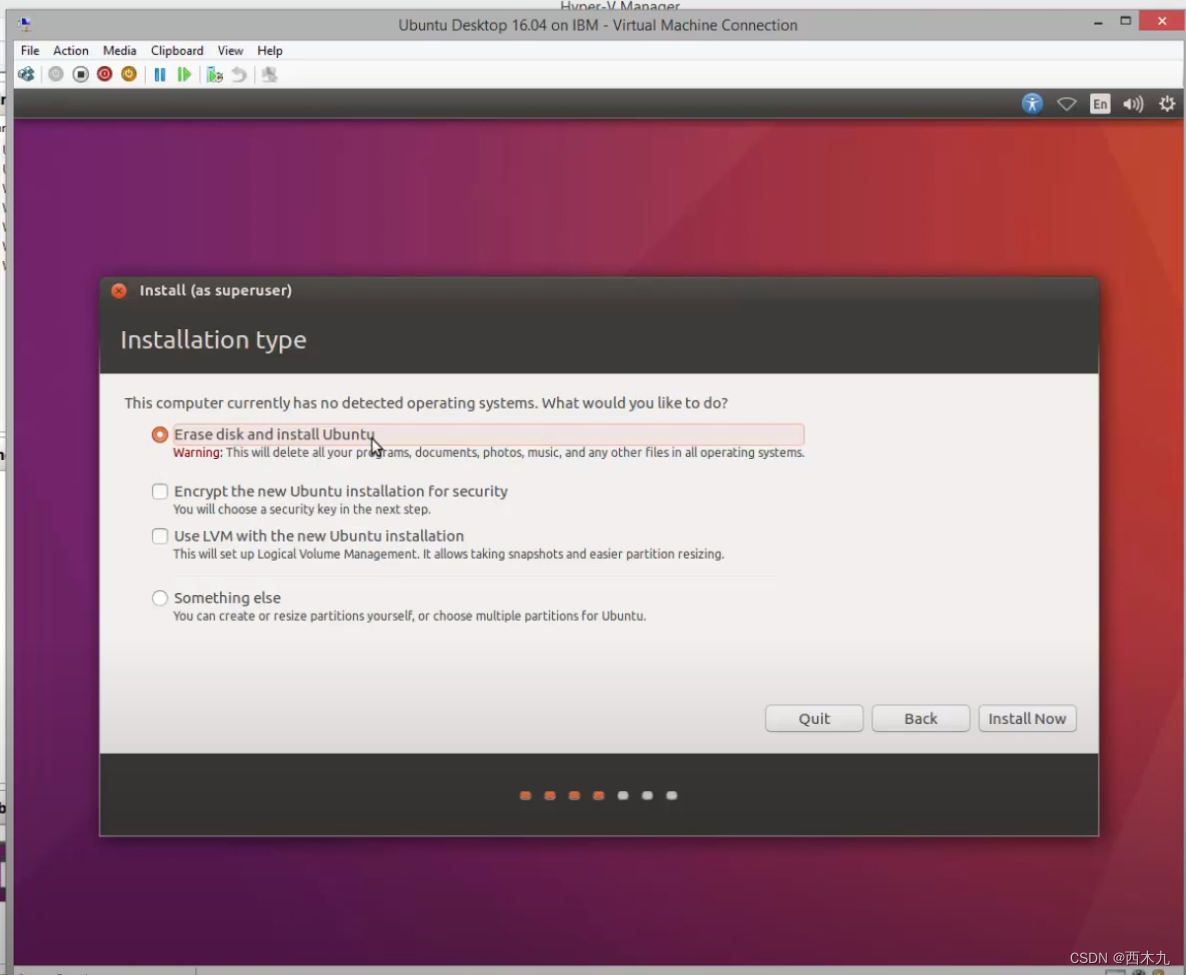The height and width of the screenshot is (975, 1186).
Task: Open the sound volume indicator
Action: tap(1133, 104)
